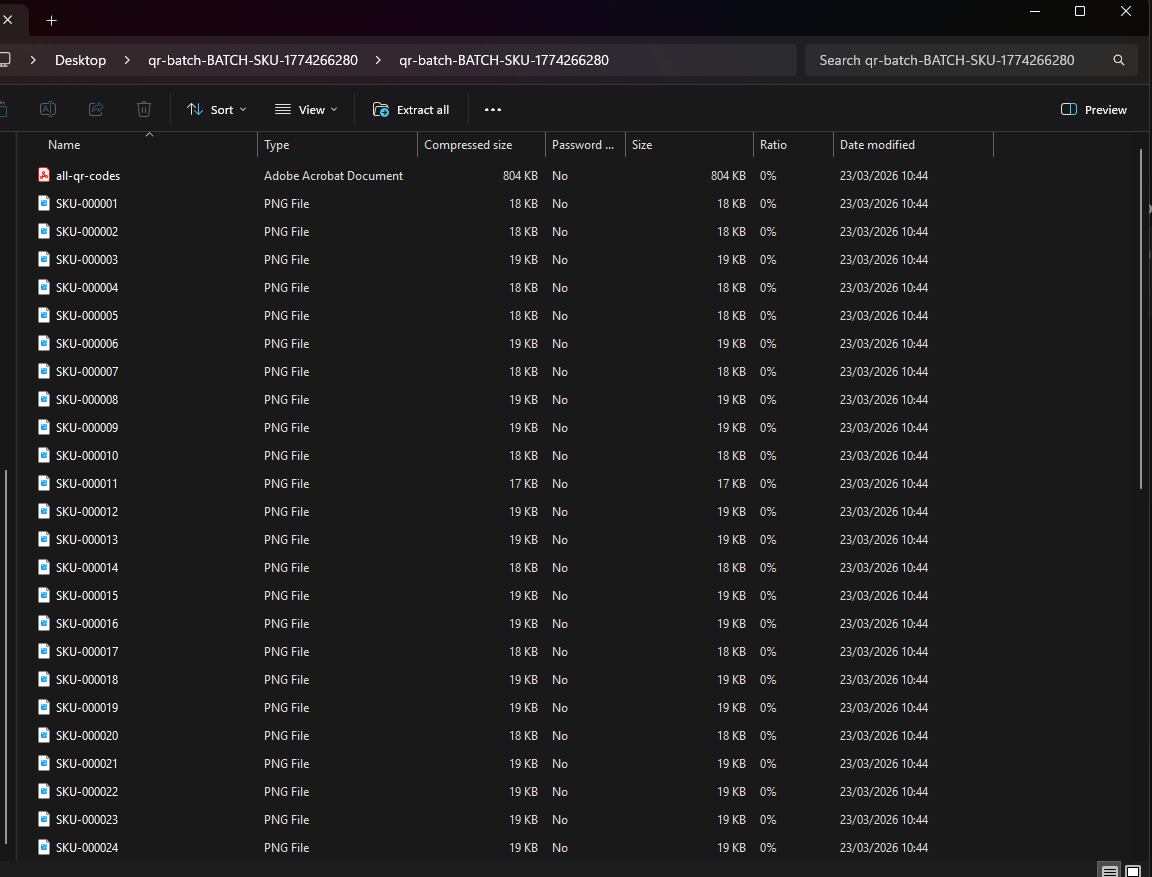Click the PNG file icon beside SKU-000001
The height and width of the screenshot is (877, 1152).
point(44,203)
